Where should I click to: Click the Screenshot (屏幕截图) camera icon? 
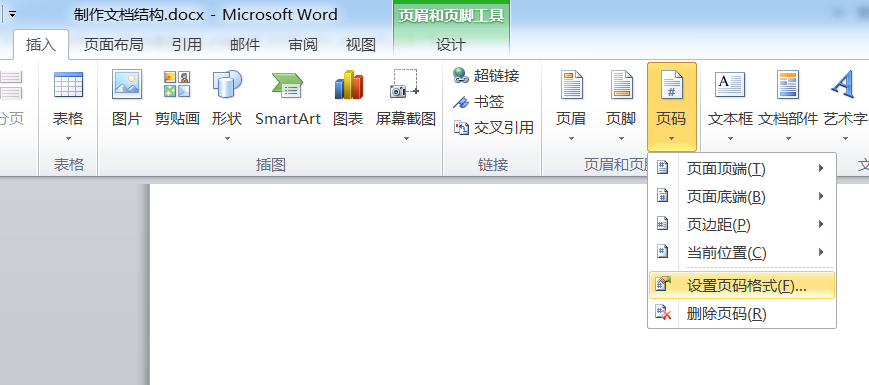pos(405,84)
